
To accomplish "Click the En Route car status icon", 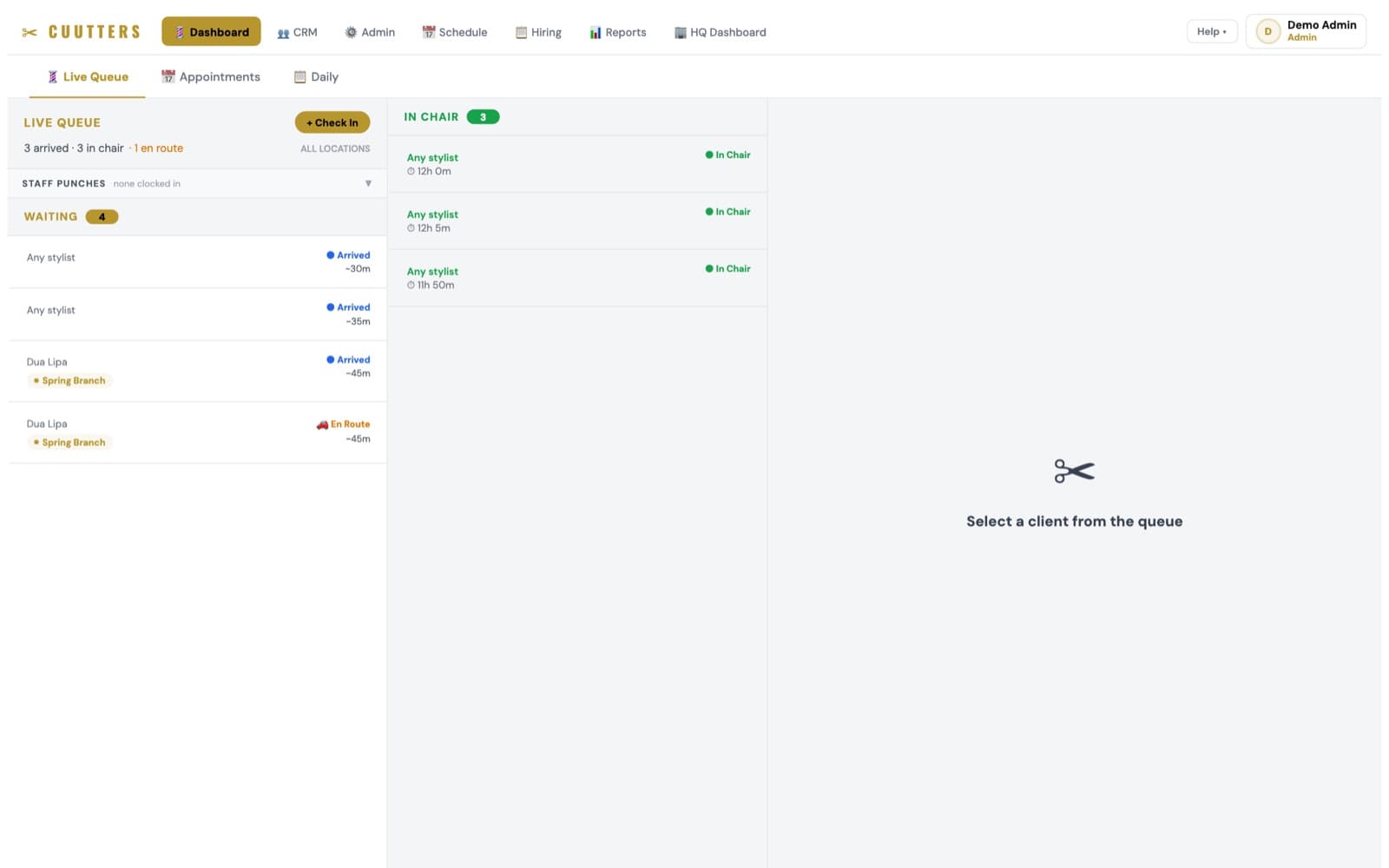I will tap(322, 424).
